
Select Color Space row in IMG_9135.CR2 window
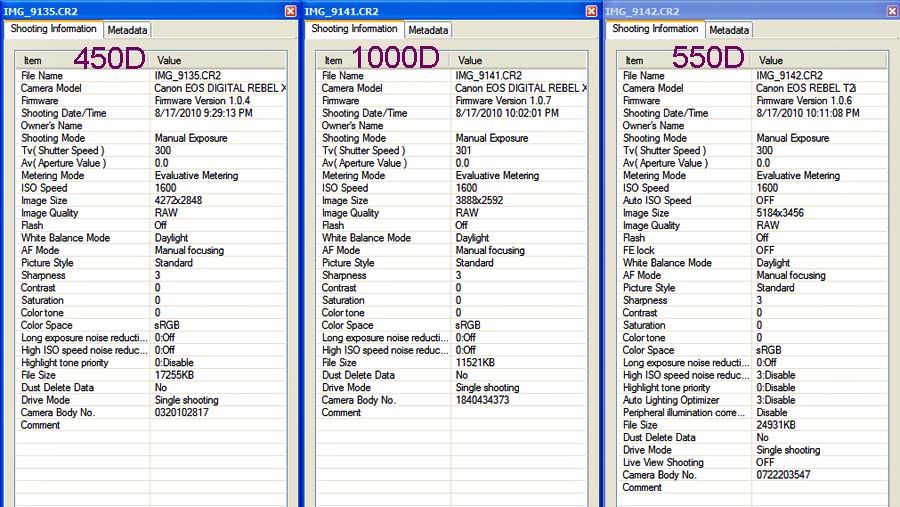tap(151, 325)
